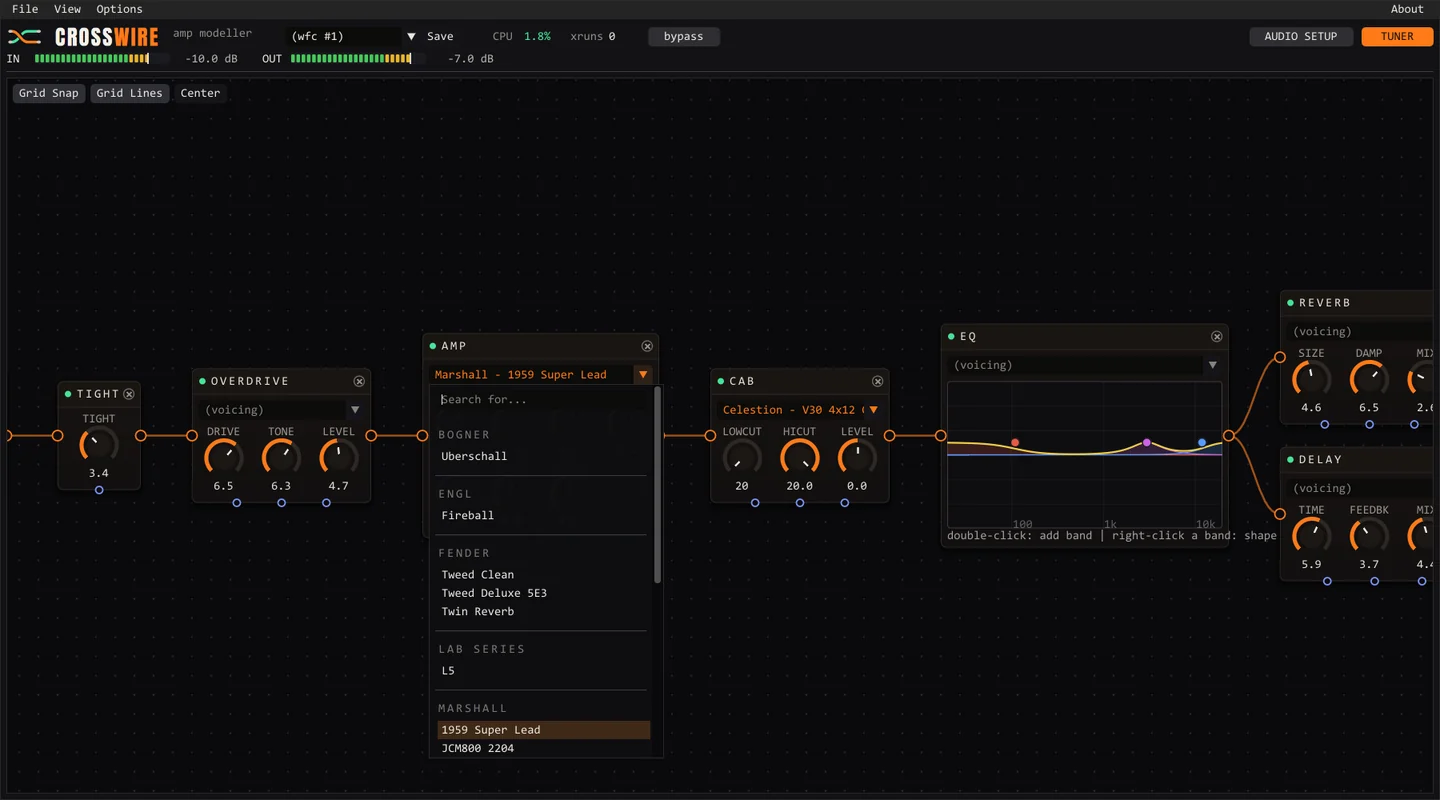This screenshot has height=800, width=1440.
Task: Remove the CAB module with its close icon
Action: pos(877,381)
